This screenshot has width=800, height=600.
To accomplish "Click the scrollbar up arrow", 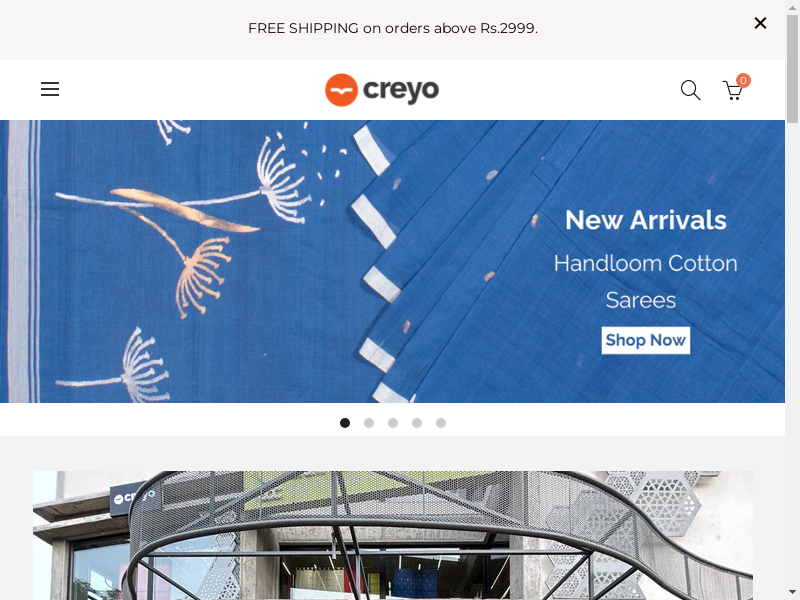I will pyautogui.click(x=792, y=7).
